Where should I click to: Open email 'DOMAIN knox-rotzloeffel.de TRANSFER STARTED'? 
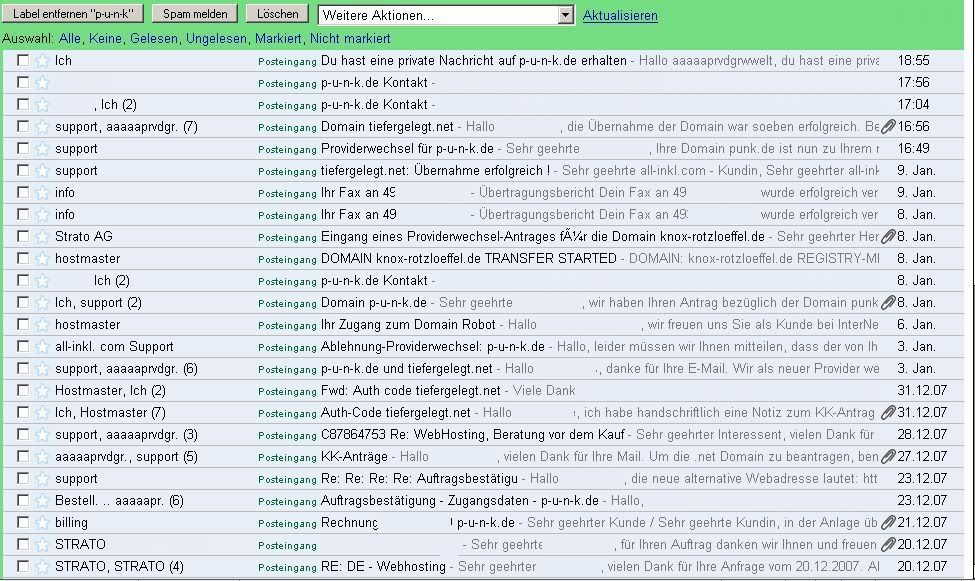pyautogui.click(x=469, y=259)
